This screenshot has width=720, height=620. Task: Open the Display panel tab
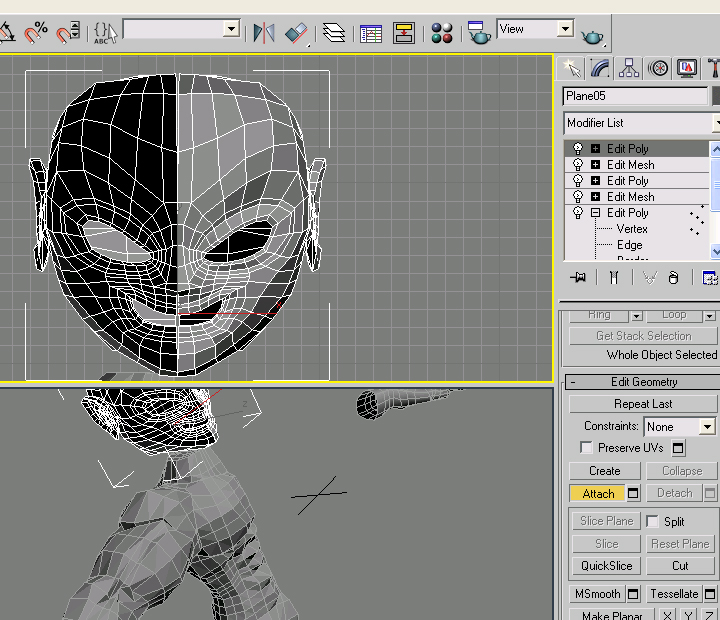coord(687,68)
